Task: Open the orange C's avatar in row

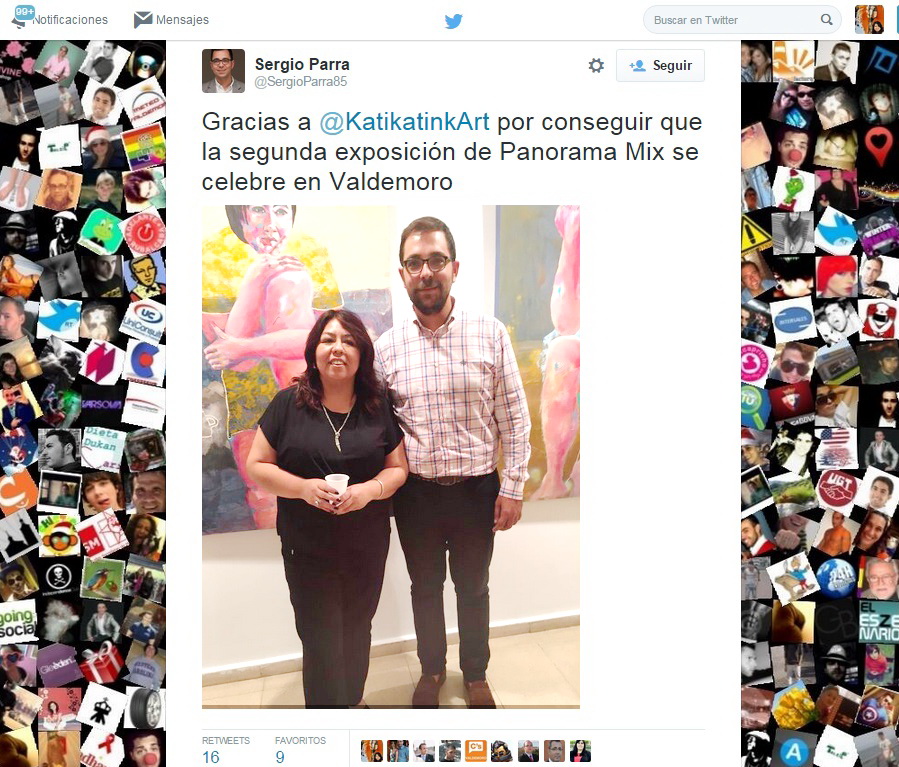Action: (x=476, y=751)
